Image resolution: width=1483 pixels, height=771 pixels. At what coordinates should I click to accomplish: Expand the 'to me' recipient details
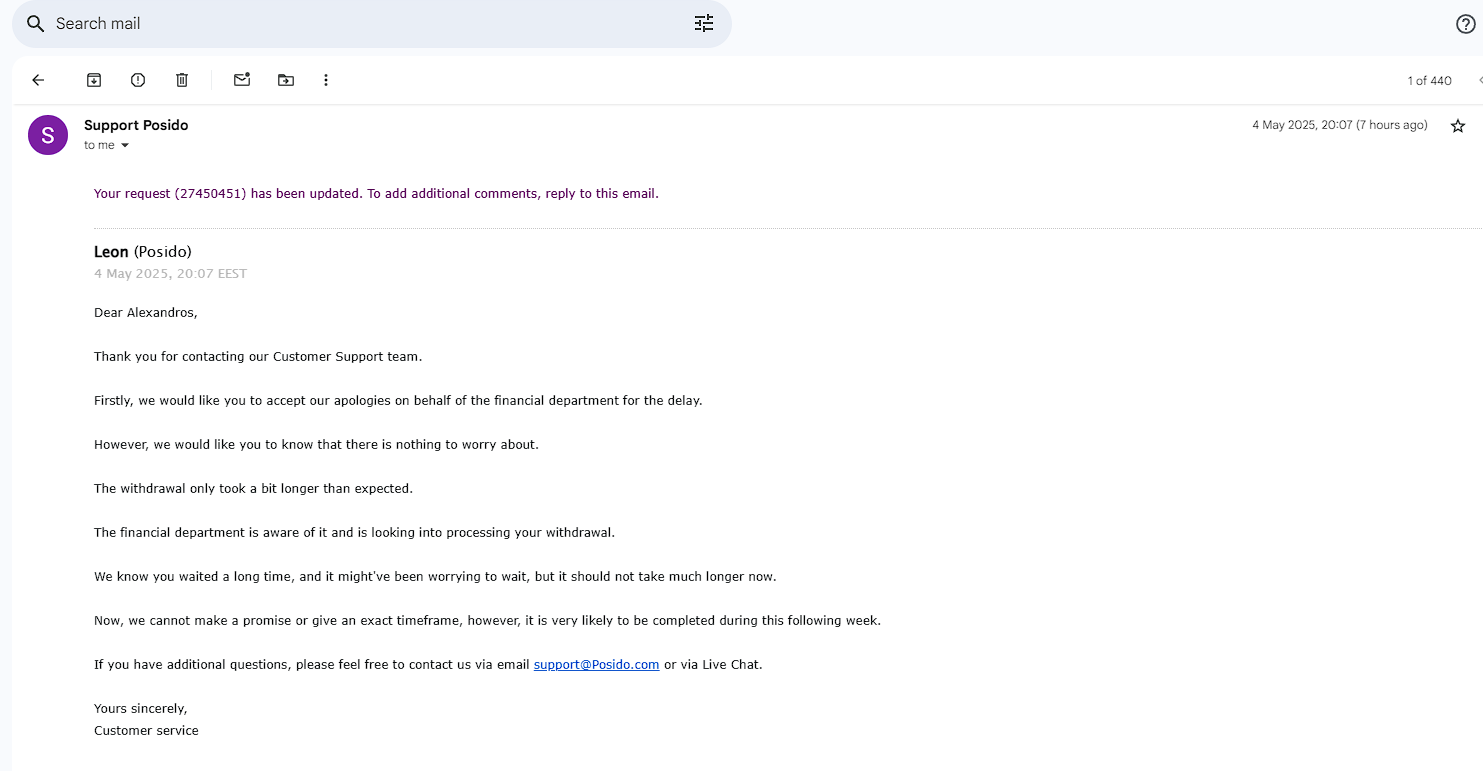point(125,146)
